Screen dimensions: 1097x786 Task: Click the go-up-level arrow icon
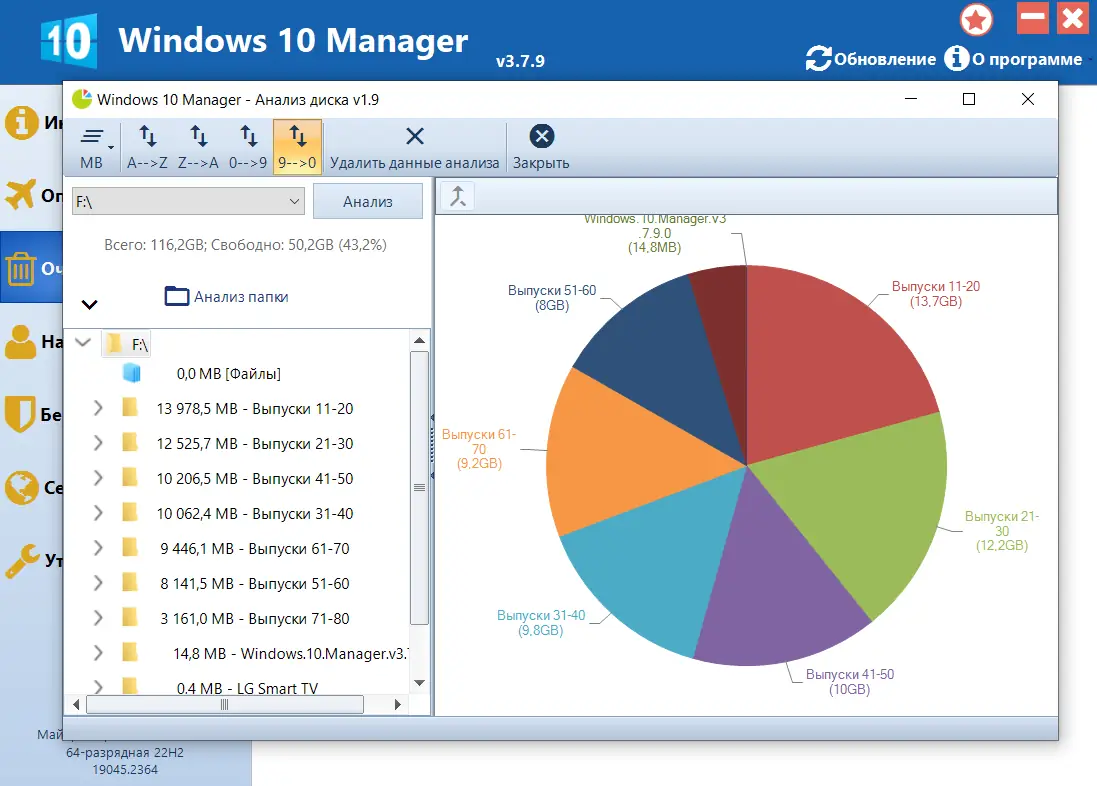pos(458,197)
